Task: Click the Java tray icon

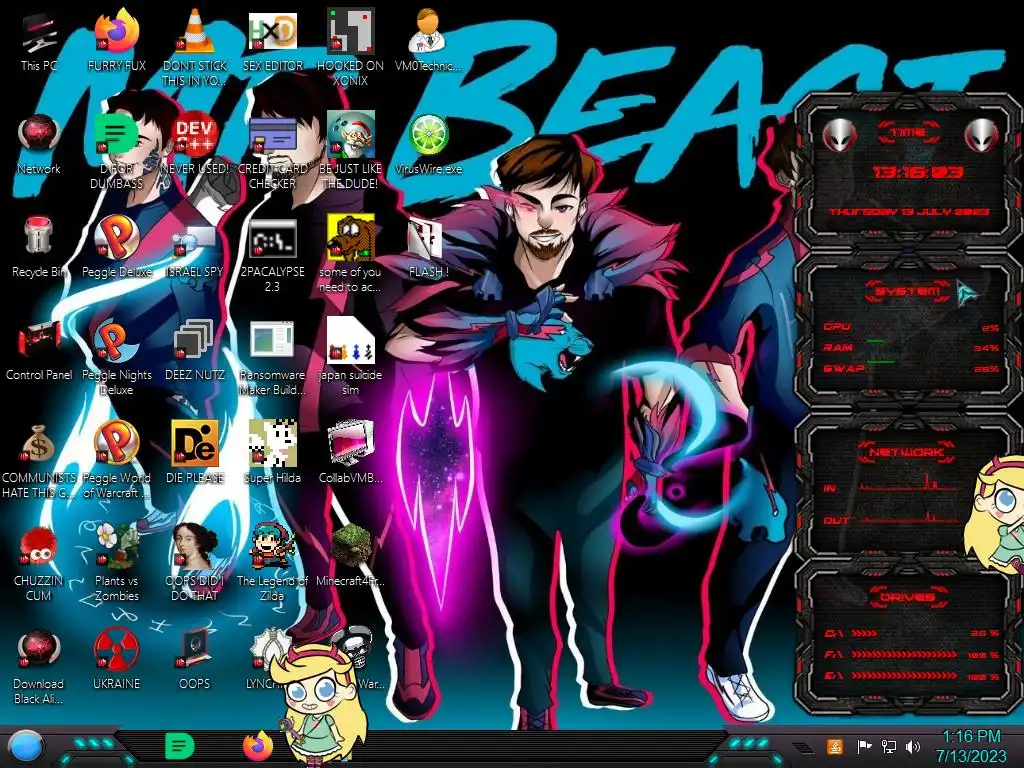Action: [834, 746]
